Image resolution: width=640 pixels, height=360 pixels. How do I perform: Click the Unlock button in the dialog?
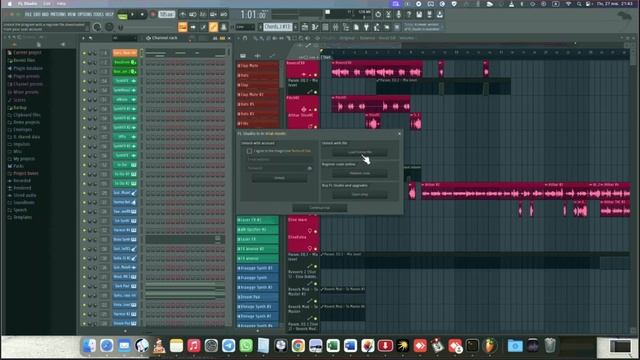pos(280,178)
